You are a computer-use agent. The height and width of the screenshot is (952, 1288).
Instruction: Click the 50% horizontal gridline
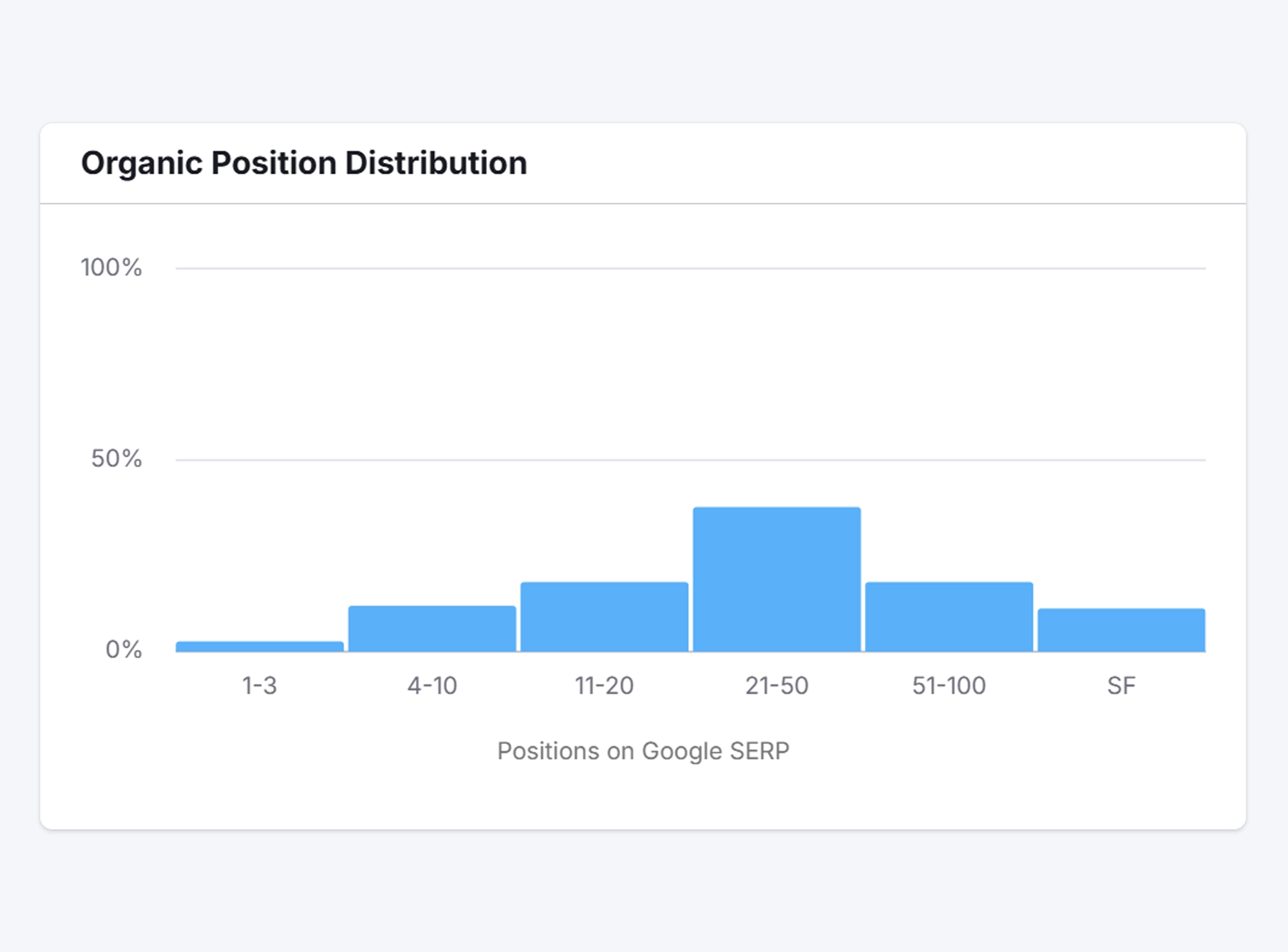pos(690,460)
